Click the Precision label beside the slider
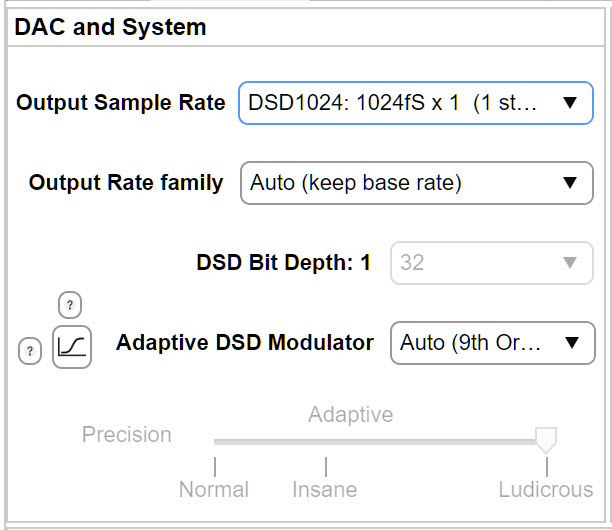Screen dimensions: 612x530 click(126, 435)
